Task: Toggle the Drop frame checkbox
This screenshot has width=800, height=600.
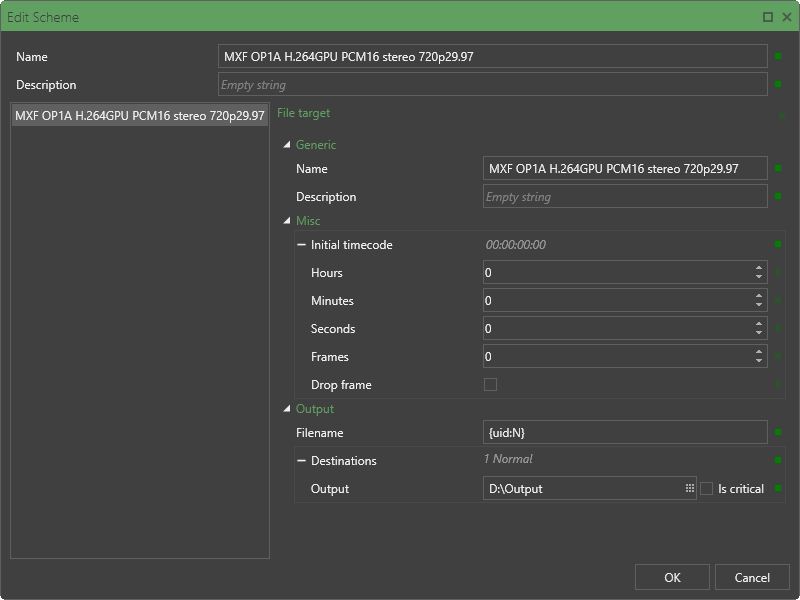Action: click(x=490, y=384)
